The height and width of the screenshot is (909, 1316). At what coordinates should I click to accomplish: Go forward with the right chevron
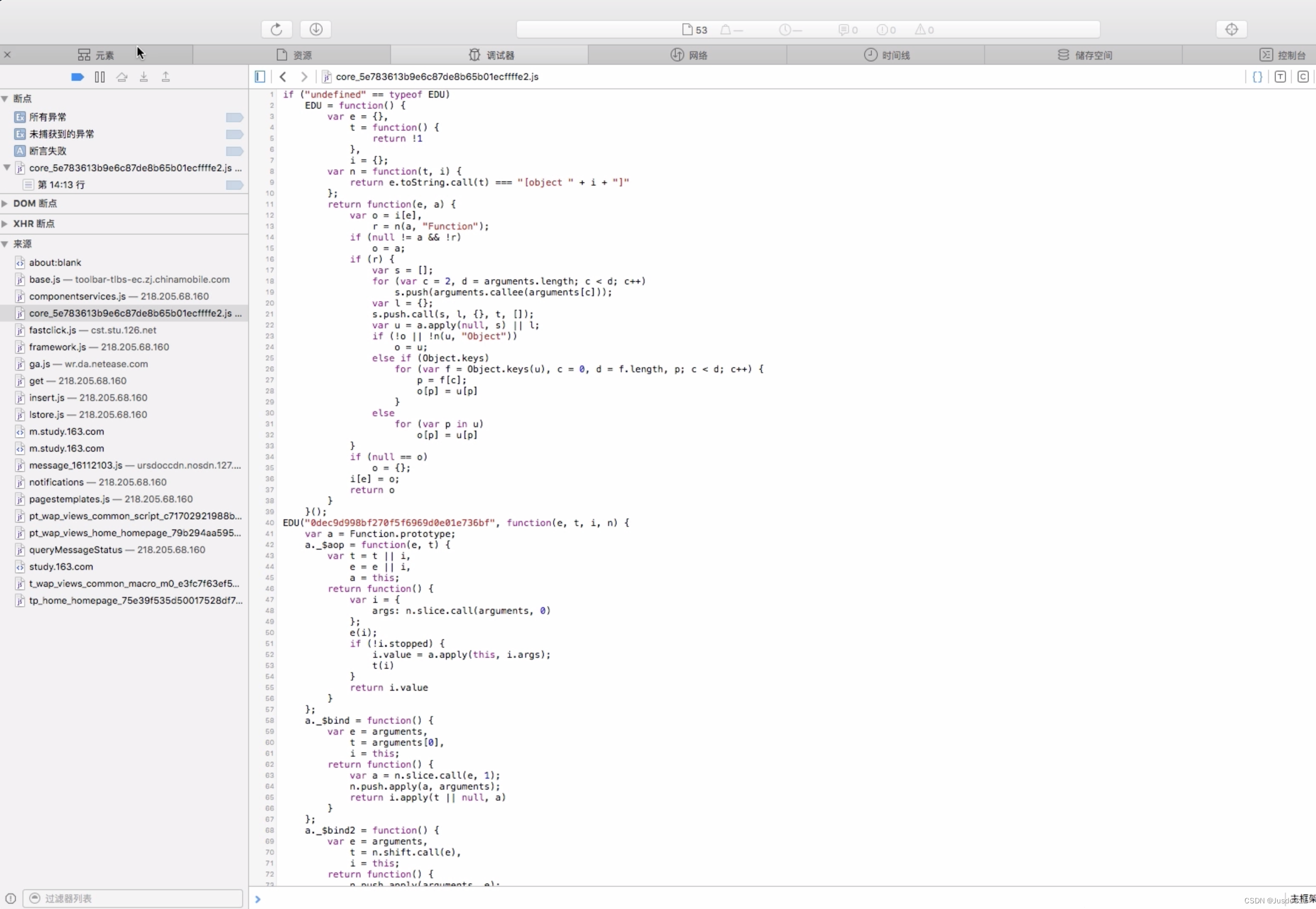tap(304, 77)
